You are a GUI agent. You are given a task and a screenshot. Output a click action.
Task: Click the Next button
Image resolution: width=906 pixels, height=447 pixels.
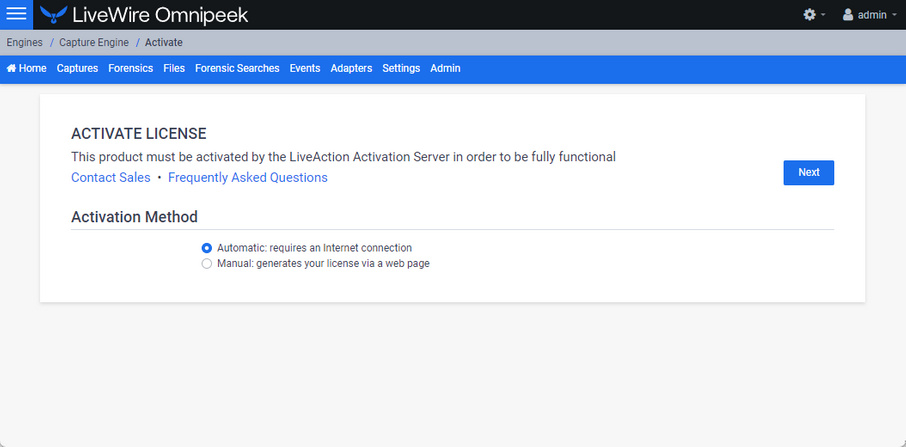click(808, 173)
